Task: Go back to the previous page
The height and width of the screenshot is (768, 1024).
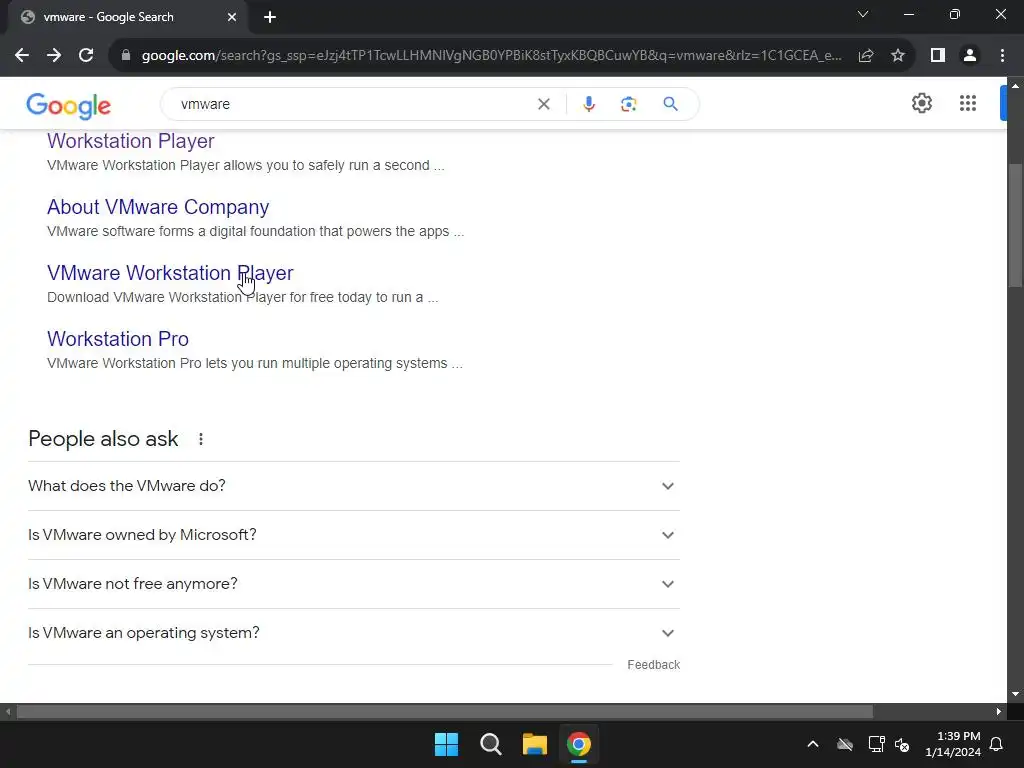Action: click(x=22, y=56)
